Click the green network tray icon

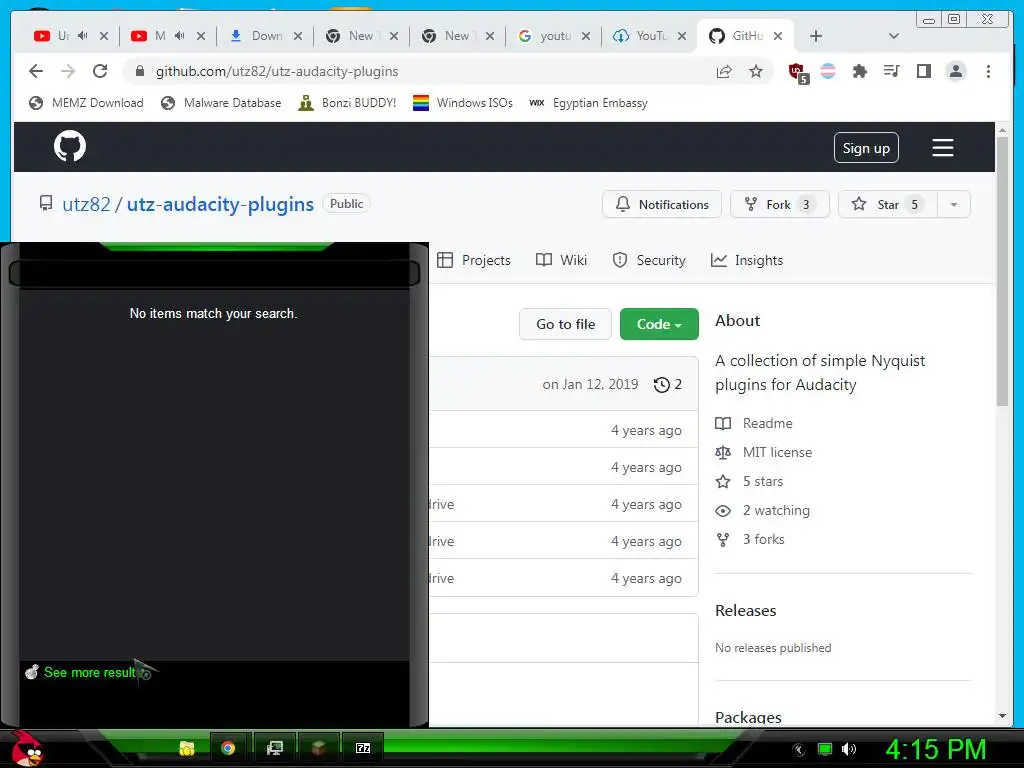click(x=825, y=750)
